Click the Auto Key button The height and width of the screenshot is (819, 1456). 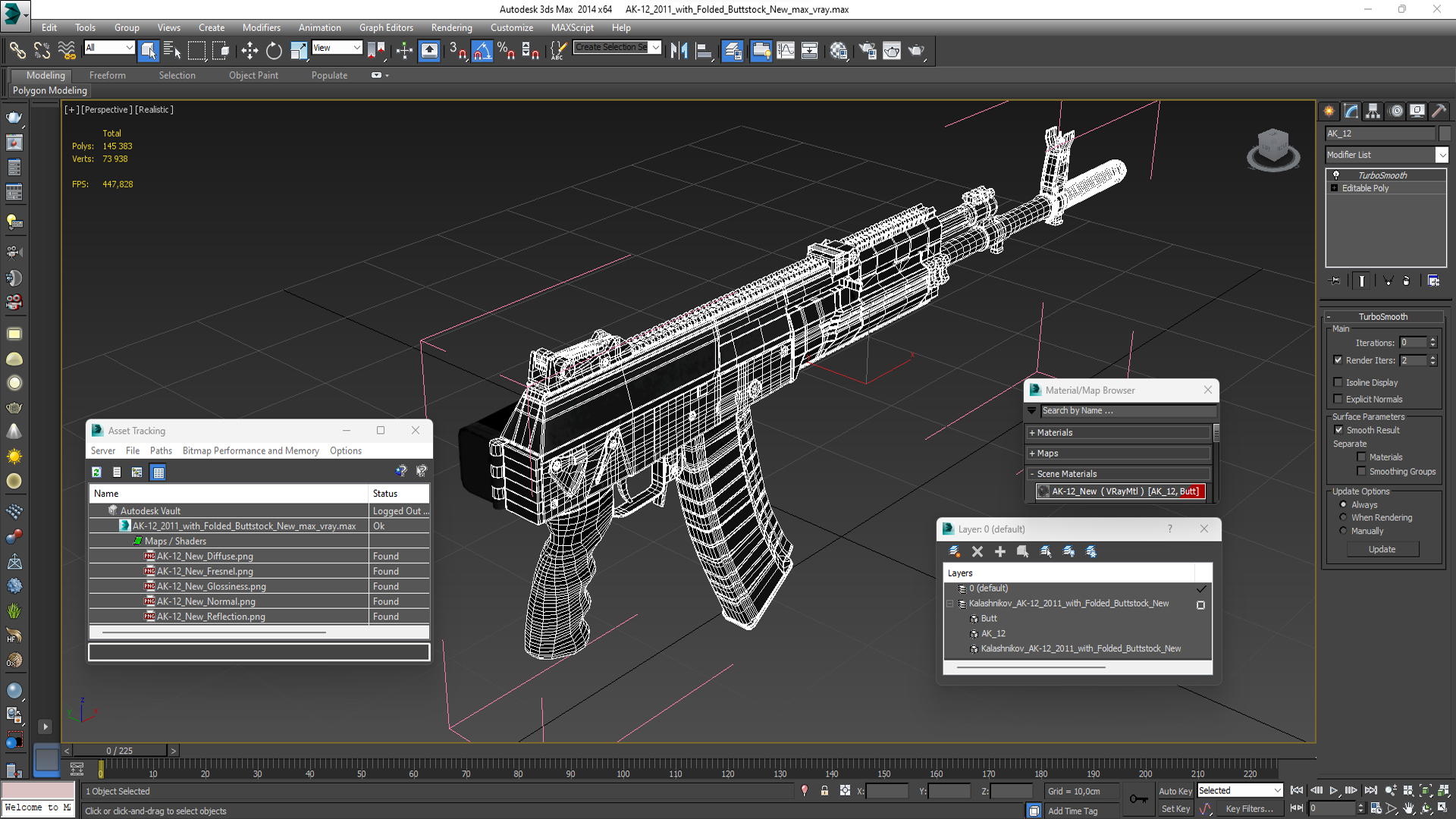pos(1175,791)
